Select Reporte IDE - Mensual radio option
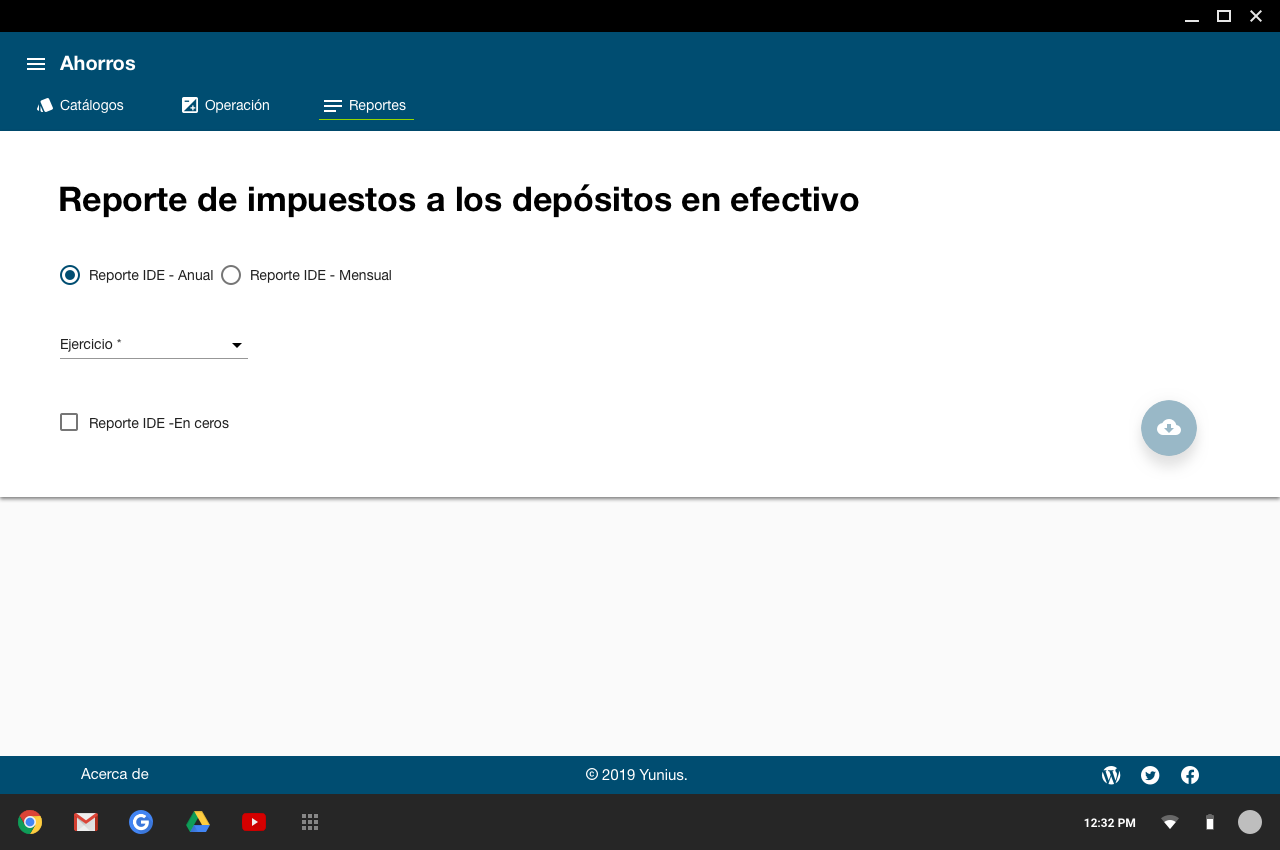The width and height of the screenshot is (1280, 850). 231,275
